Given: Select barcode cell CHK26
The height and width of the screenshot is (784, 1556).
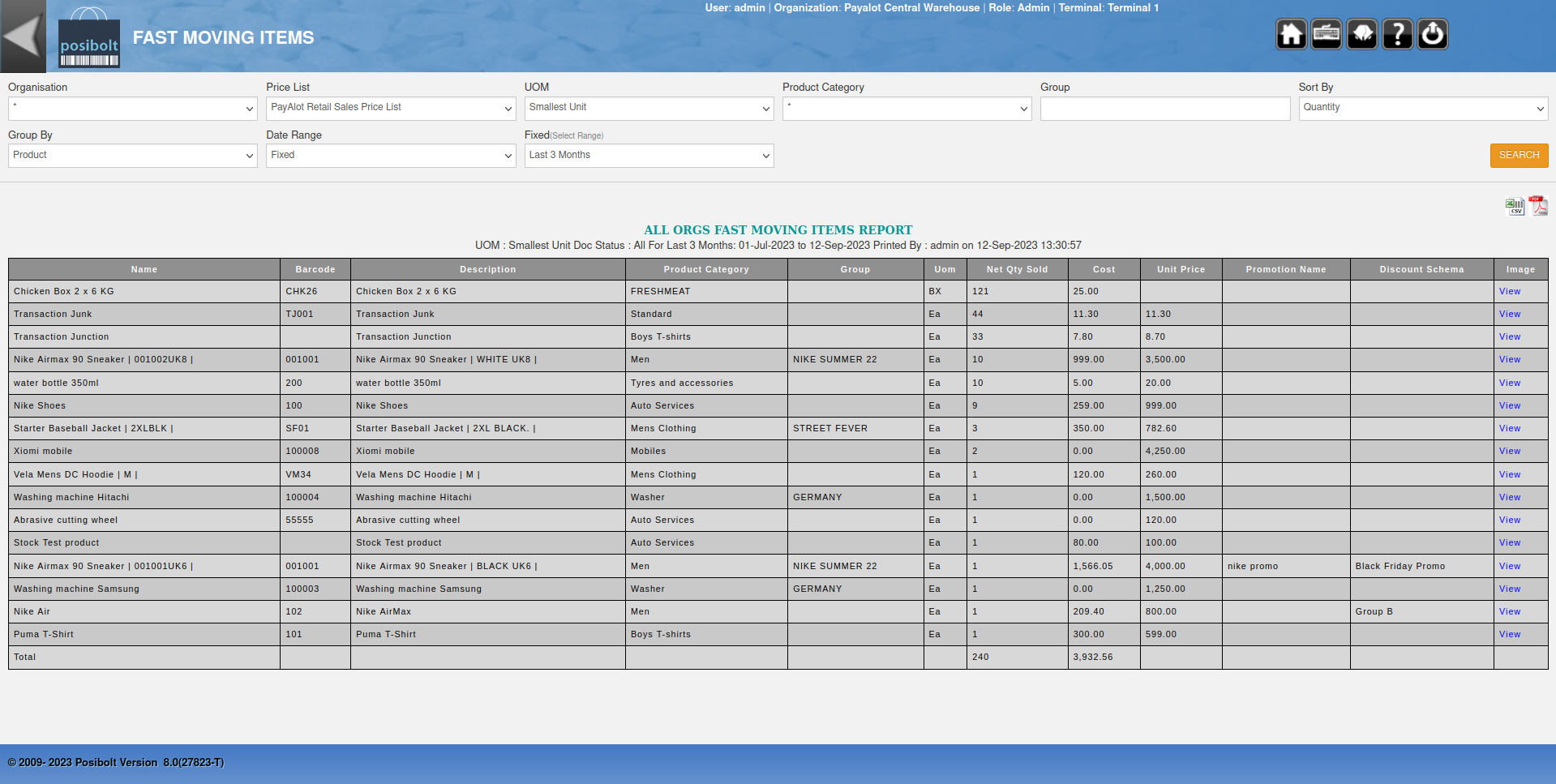Looking at the screenshot, I should click(315, 292).
